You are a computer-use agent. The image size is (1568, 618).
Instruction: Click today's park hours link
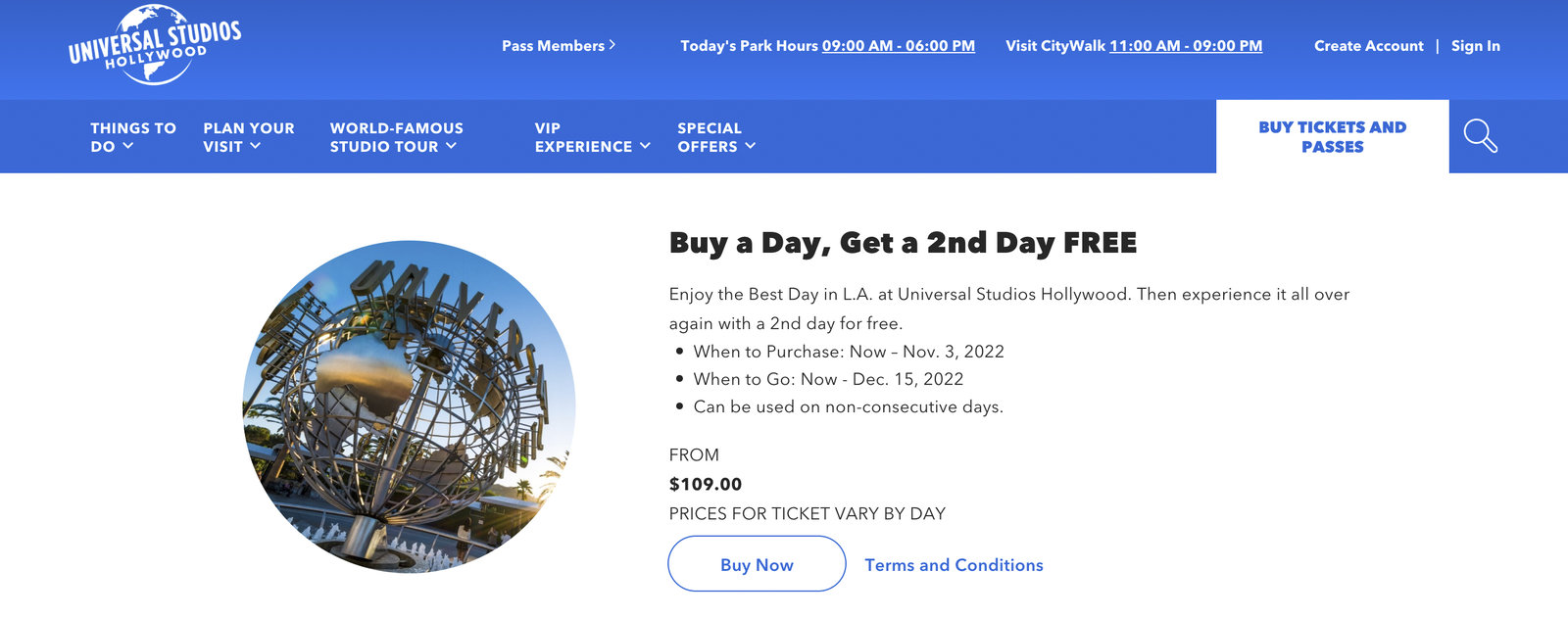897,46
